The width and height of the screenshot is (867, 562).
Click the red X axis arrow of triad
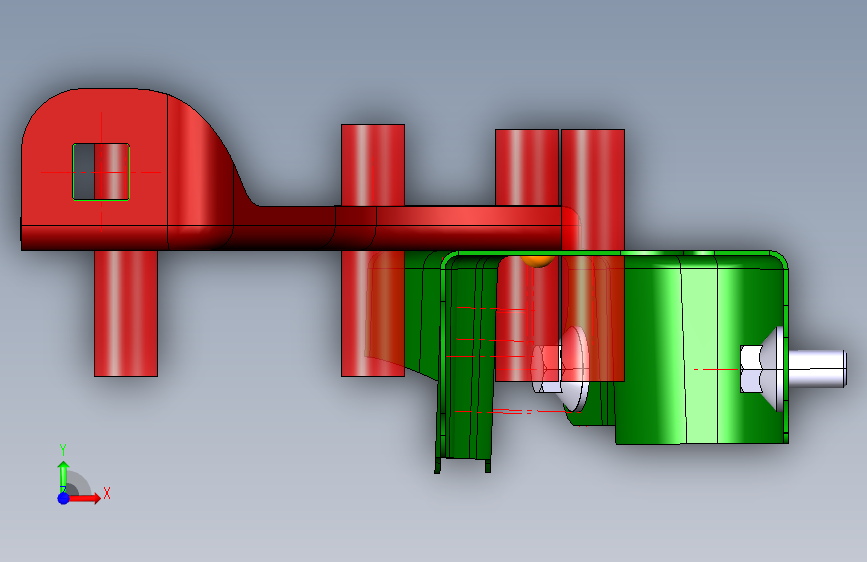click(x=84, y=498)
